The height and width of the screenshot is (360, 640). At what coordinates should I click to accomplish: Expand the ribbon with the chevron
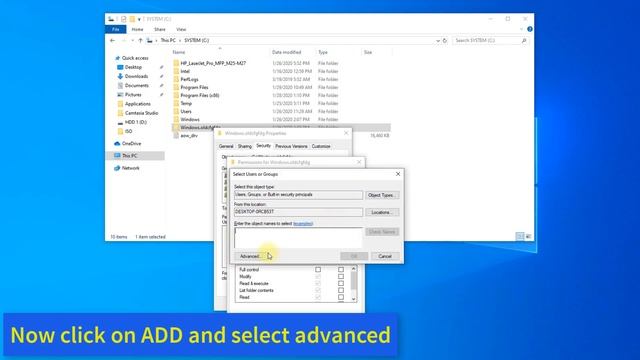[x=521, y=29]
